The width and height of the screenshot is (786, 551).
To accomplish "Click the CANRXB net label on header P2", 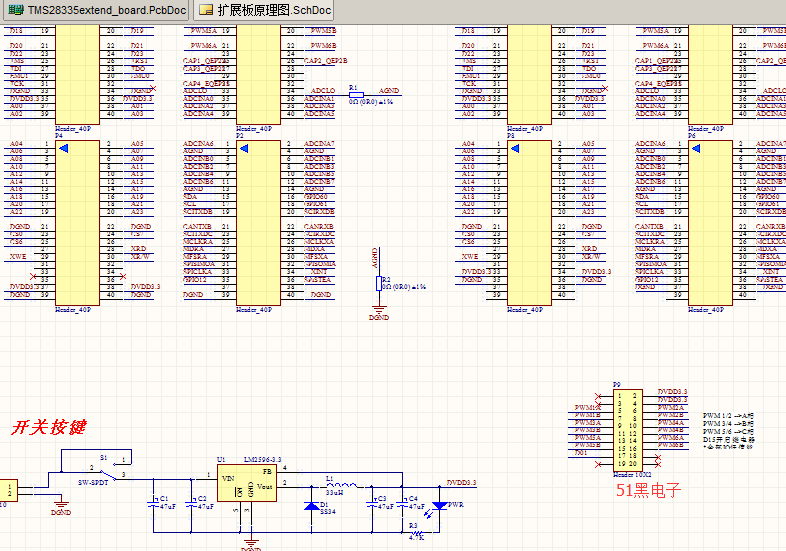I will tap(319, 226).
